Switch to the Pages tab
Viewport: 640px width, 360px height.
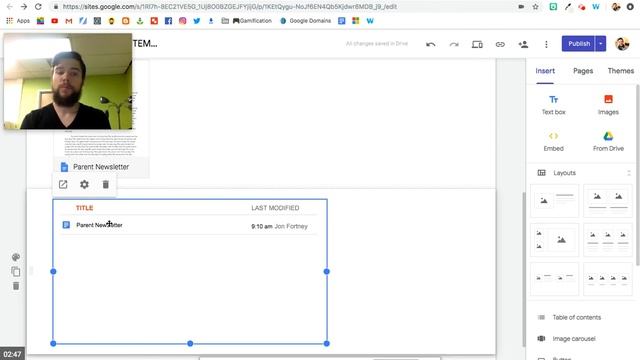point(583,71)
